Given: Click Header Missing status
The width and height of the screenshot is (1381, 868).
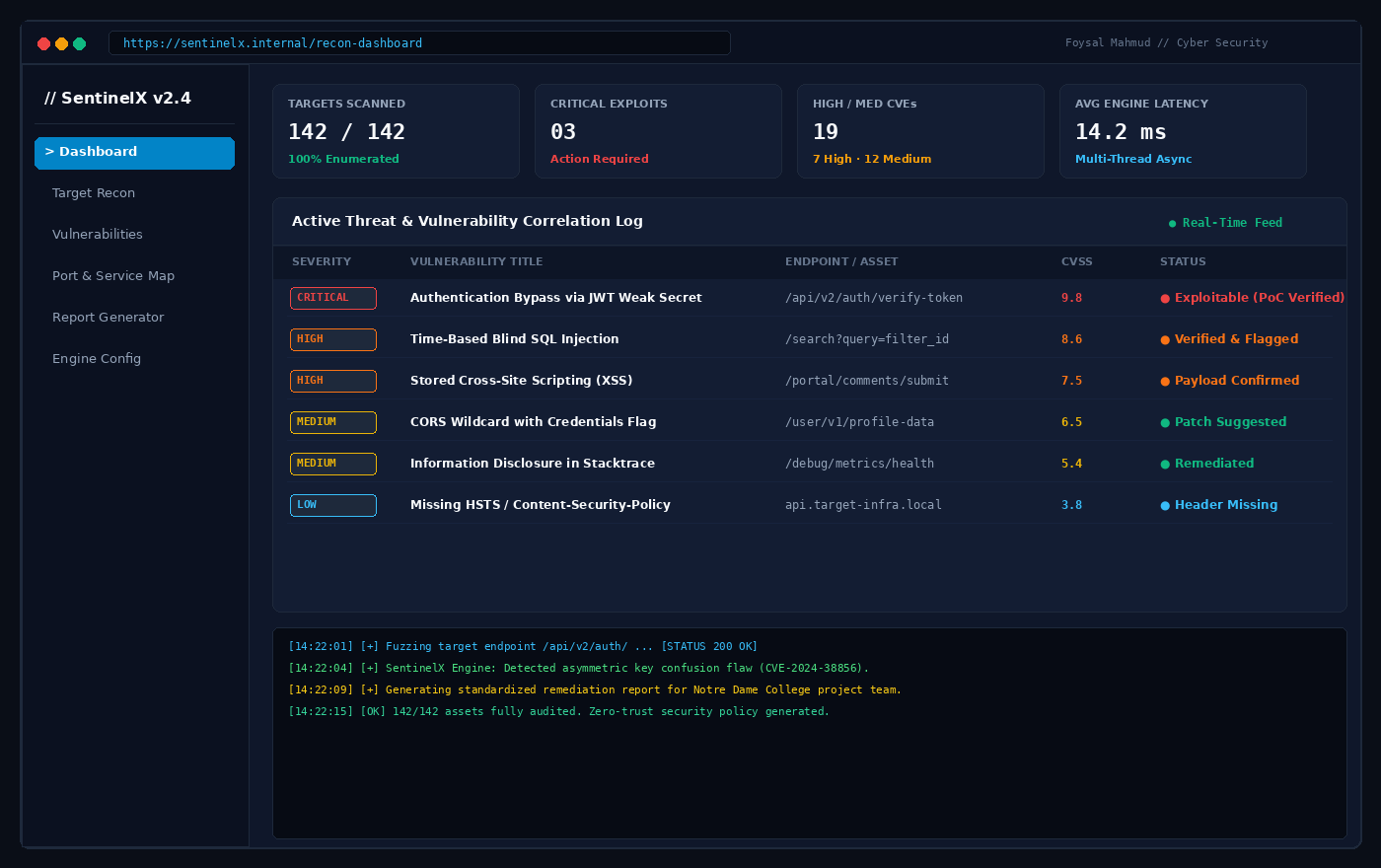Looking at the screenshot, I should click(x=1219, y=505).
